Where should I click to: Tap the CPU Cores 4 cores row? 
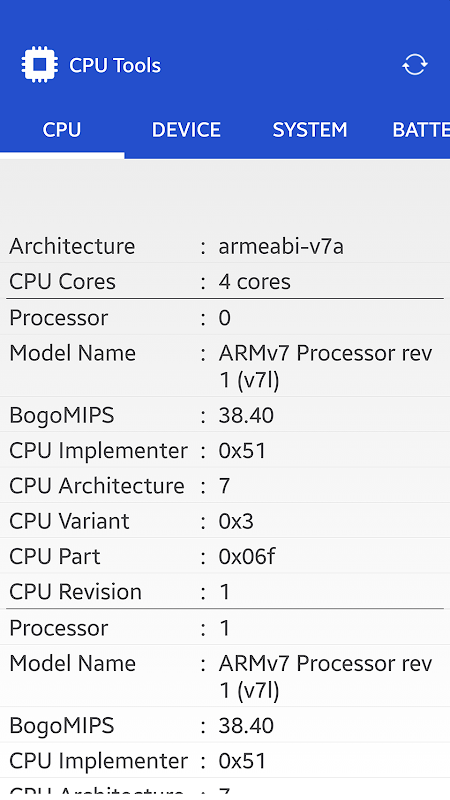[x=225, y=282]
